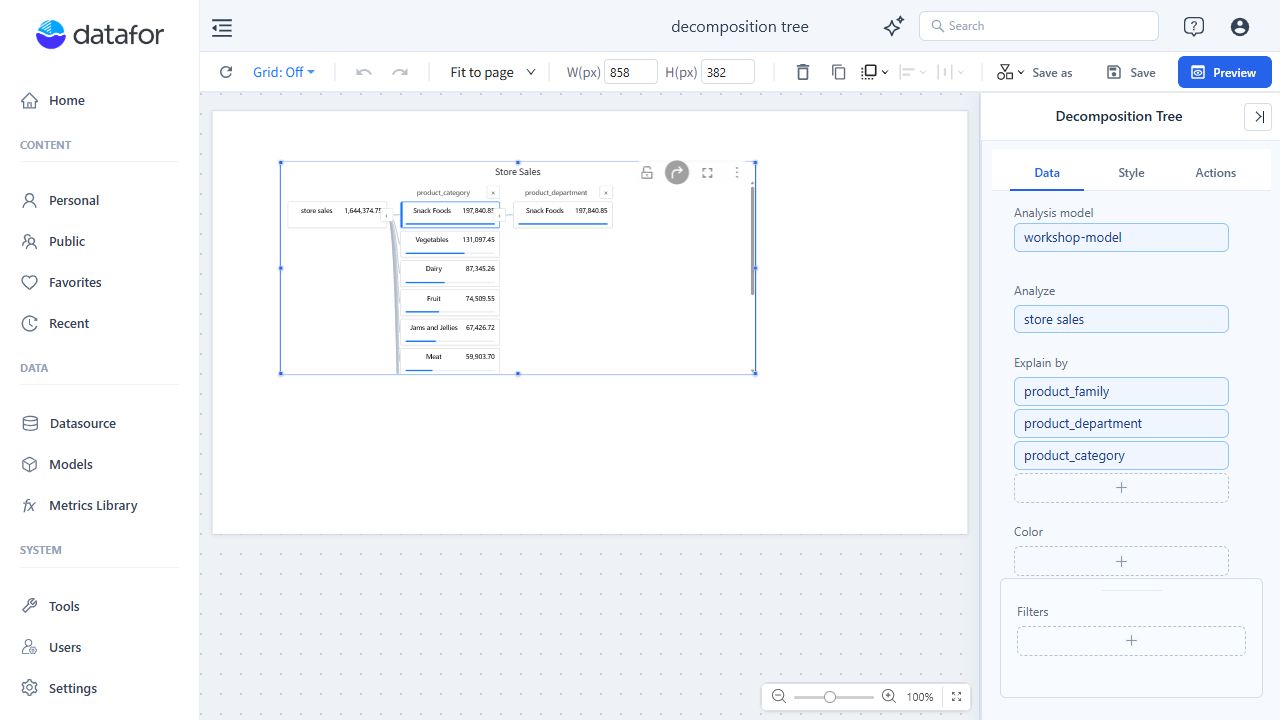
Task: Toggle the widget lock icon
Action: coord(647,172)
